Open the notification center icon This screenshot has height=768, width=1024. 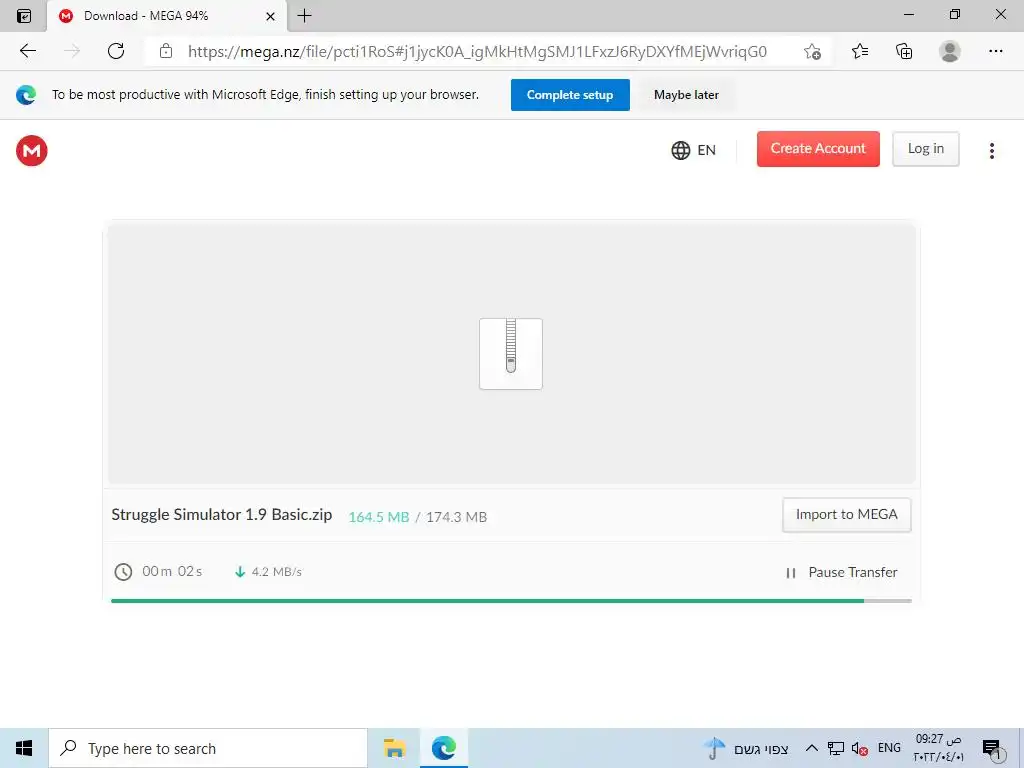pos(991,749)
